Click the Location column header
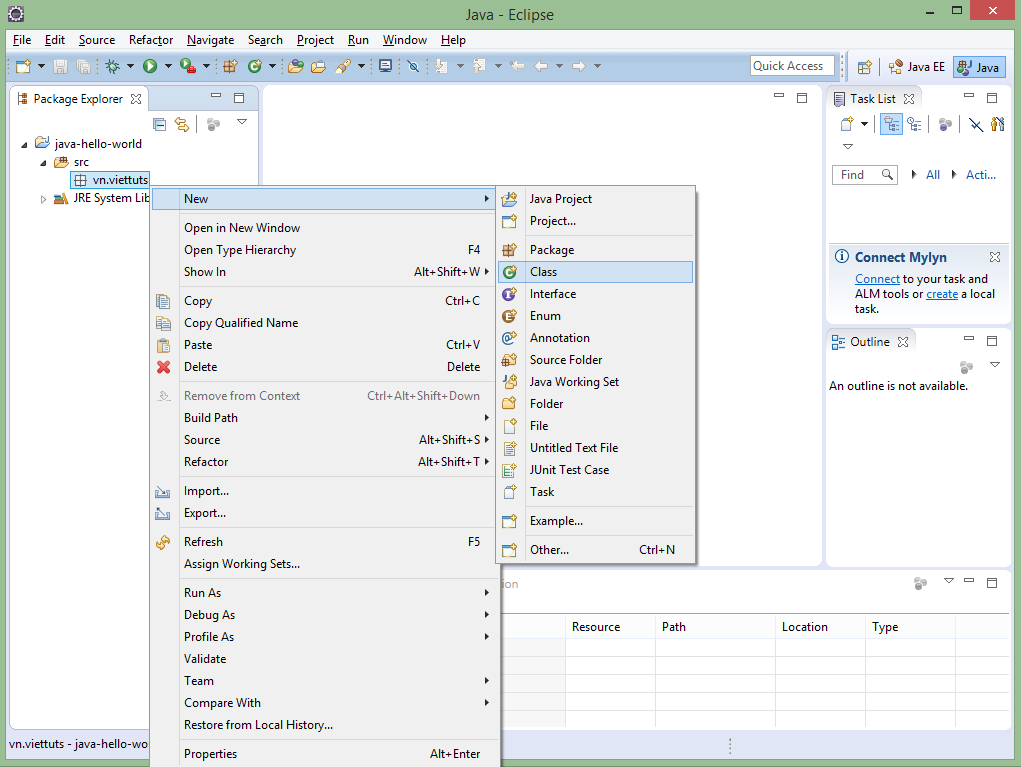Image resolution: width=1021 pixels, height=767 pixels. click(820, 627)
